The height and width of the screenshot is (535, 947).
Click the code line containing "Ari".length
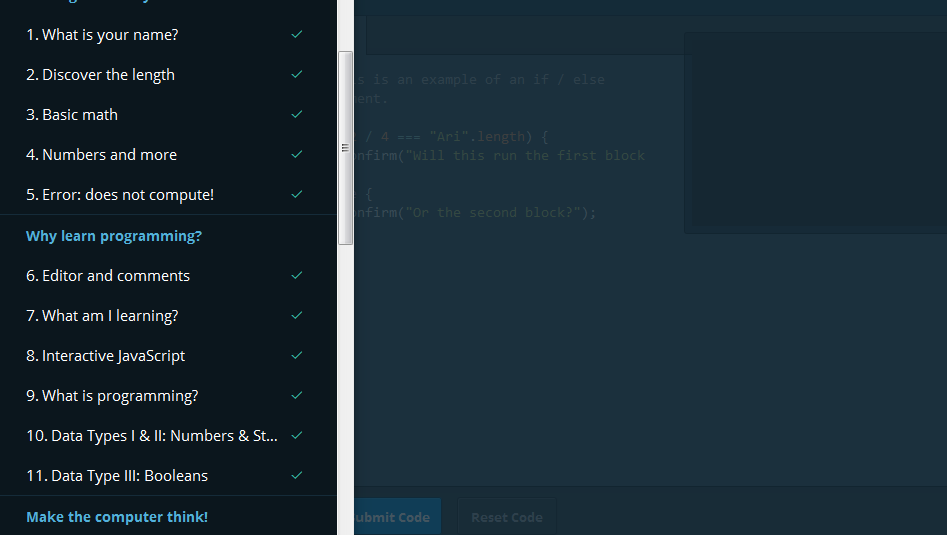(x=451, y=137)
